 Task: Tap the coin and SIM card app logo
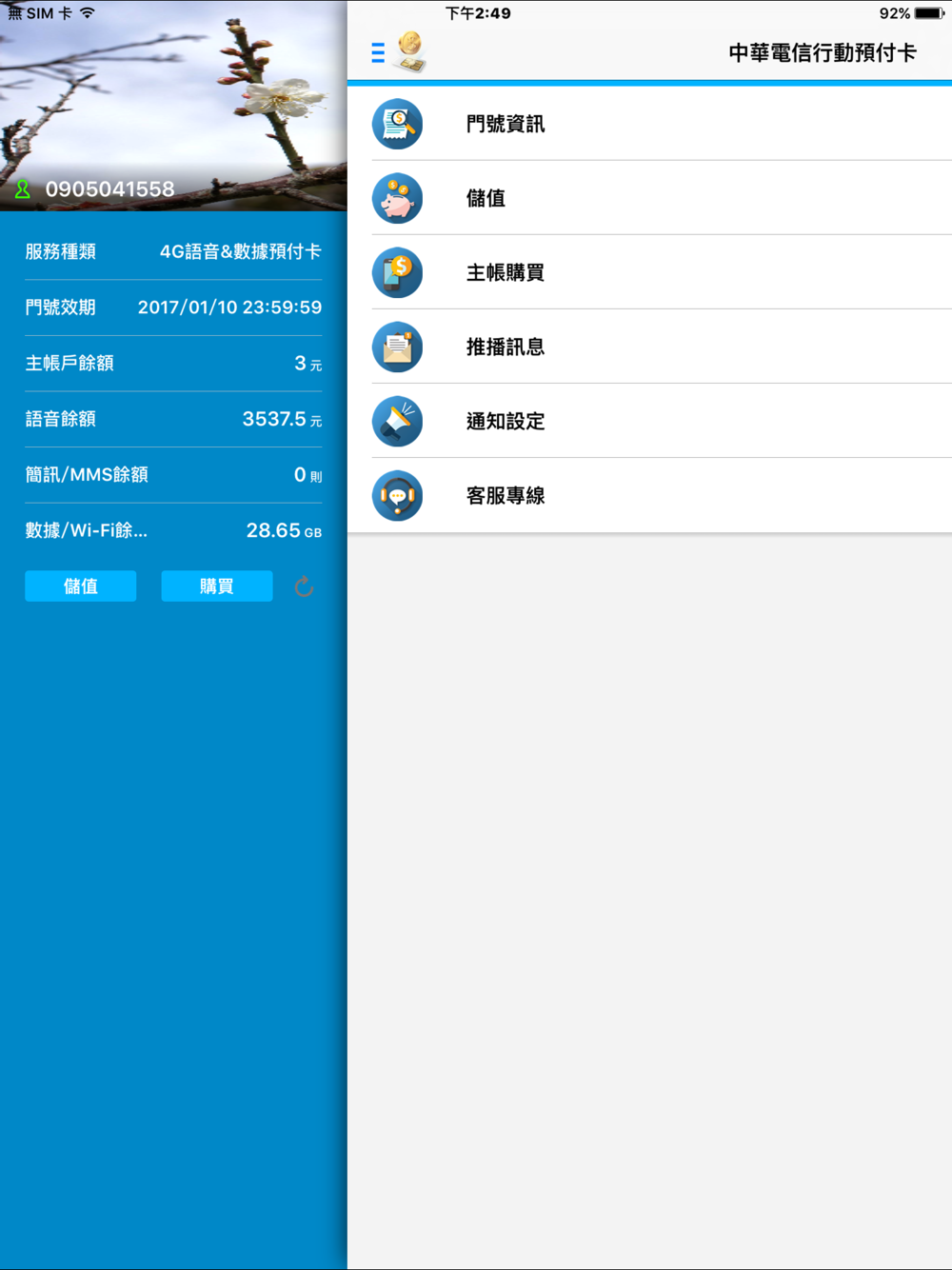410,51
